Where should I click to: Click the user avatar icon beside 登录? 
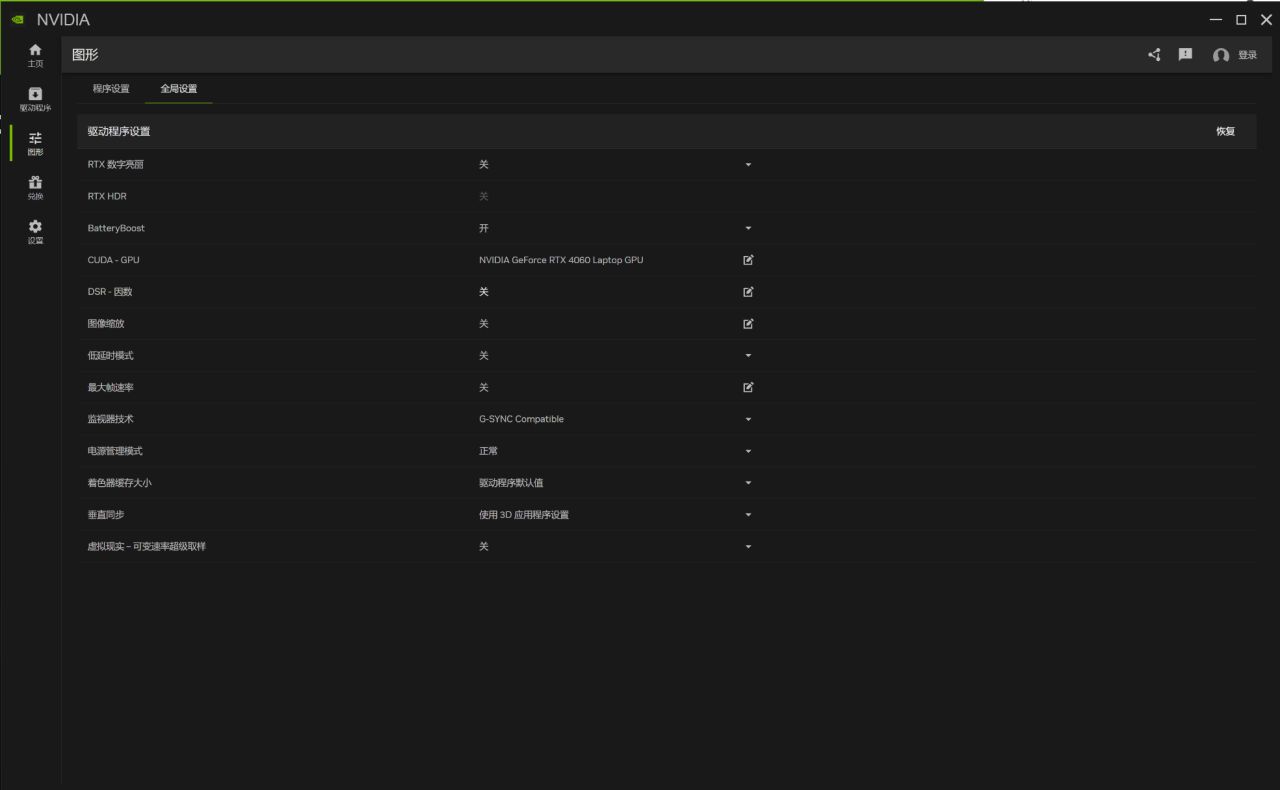pyautogui.click(x=1220, y=56)
